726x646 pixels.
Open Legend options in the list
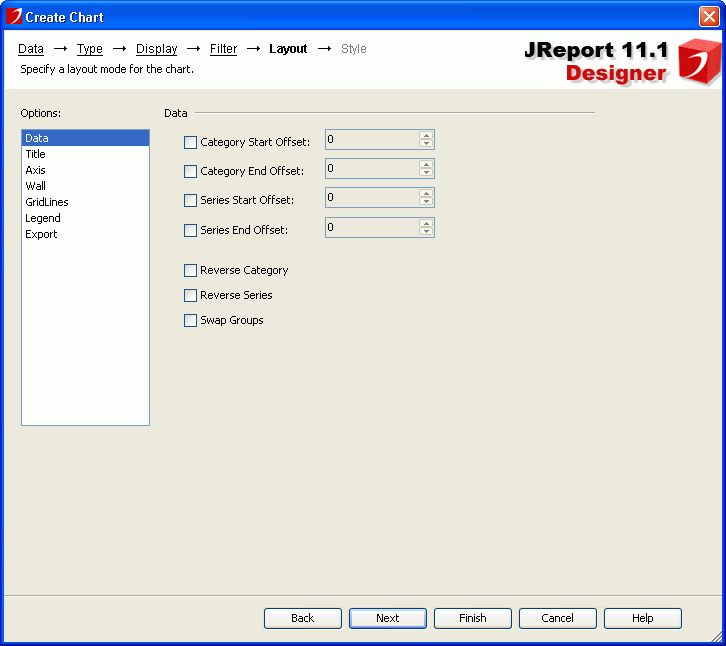coord(43,218)
